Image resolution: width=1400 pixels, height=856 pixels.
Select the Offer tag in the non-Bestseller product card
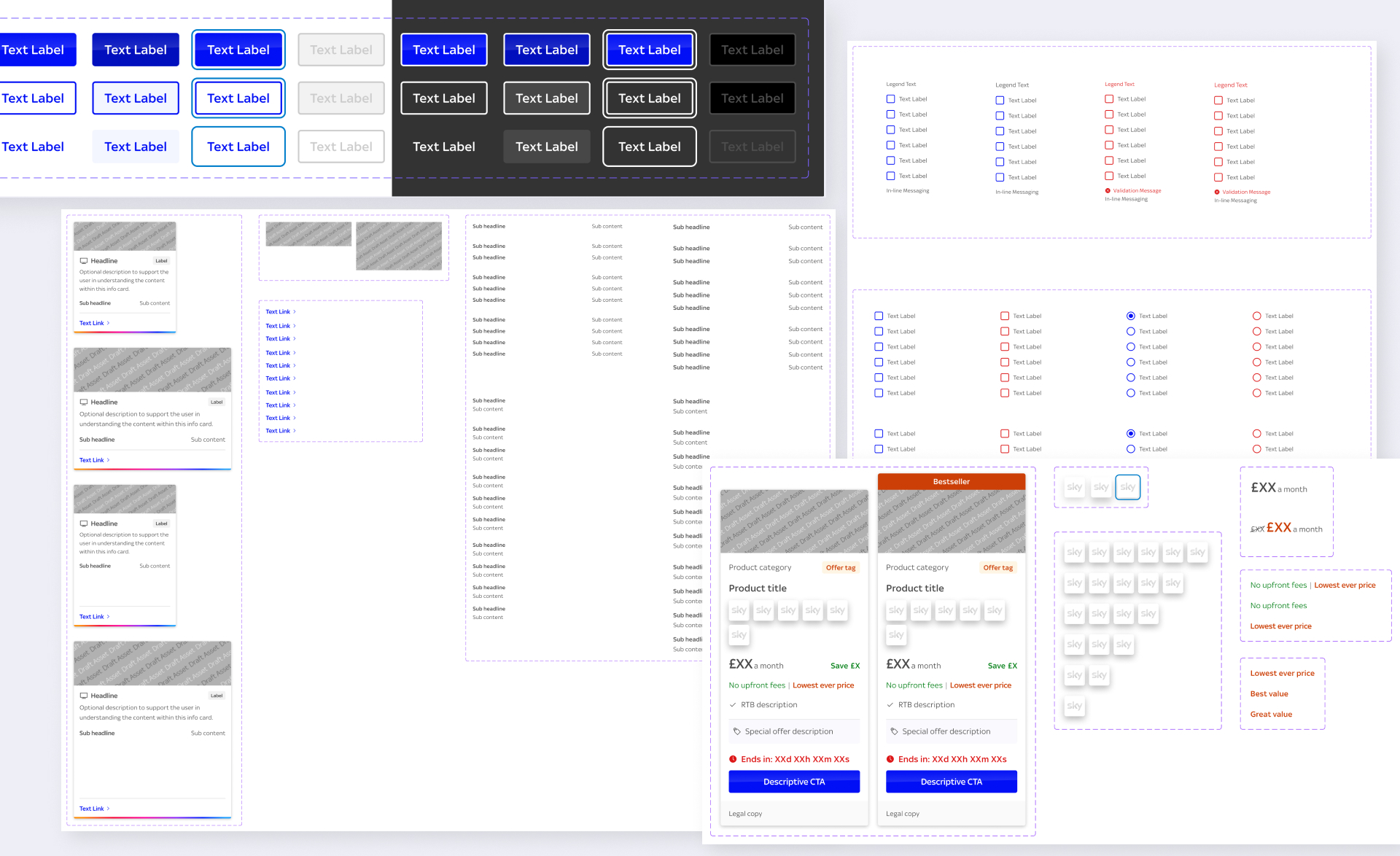pyautogui.click(x=841, y=567)
